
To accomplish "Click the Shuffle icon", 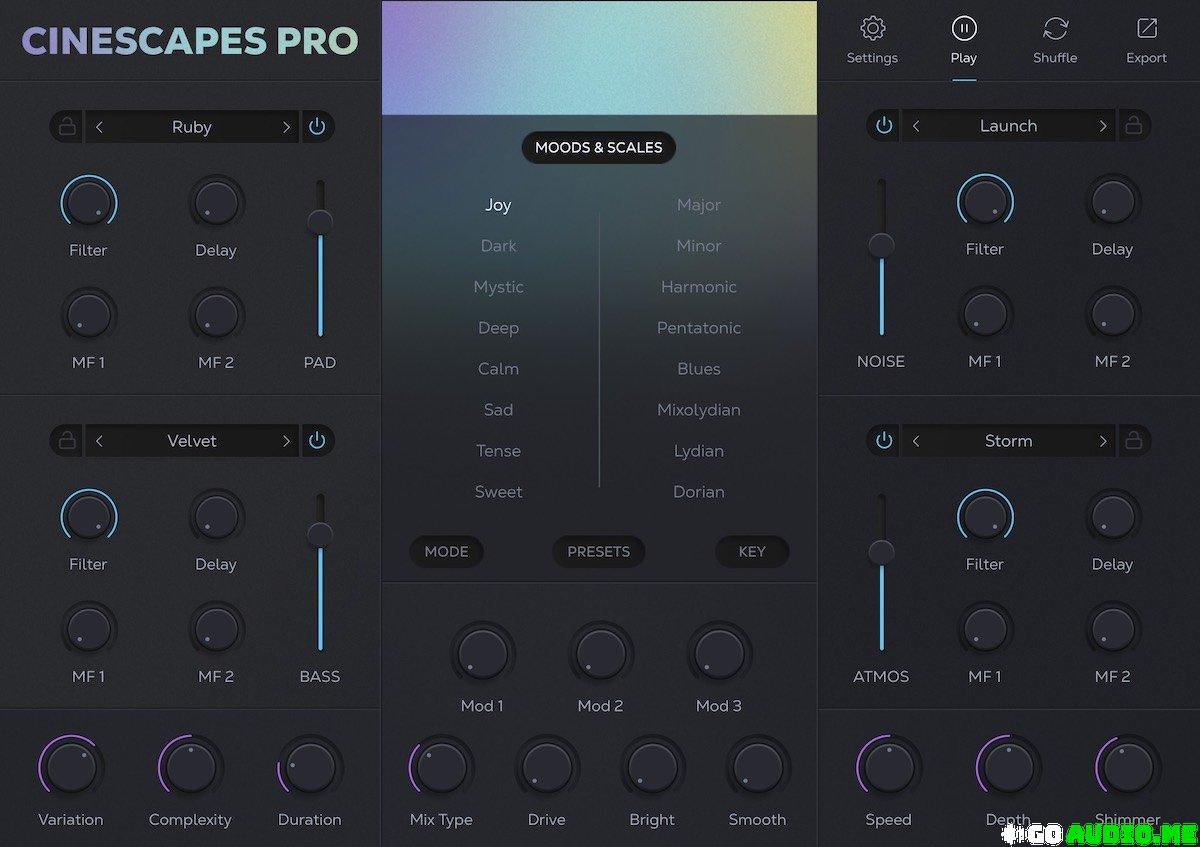I will tap(1055, 28).
